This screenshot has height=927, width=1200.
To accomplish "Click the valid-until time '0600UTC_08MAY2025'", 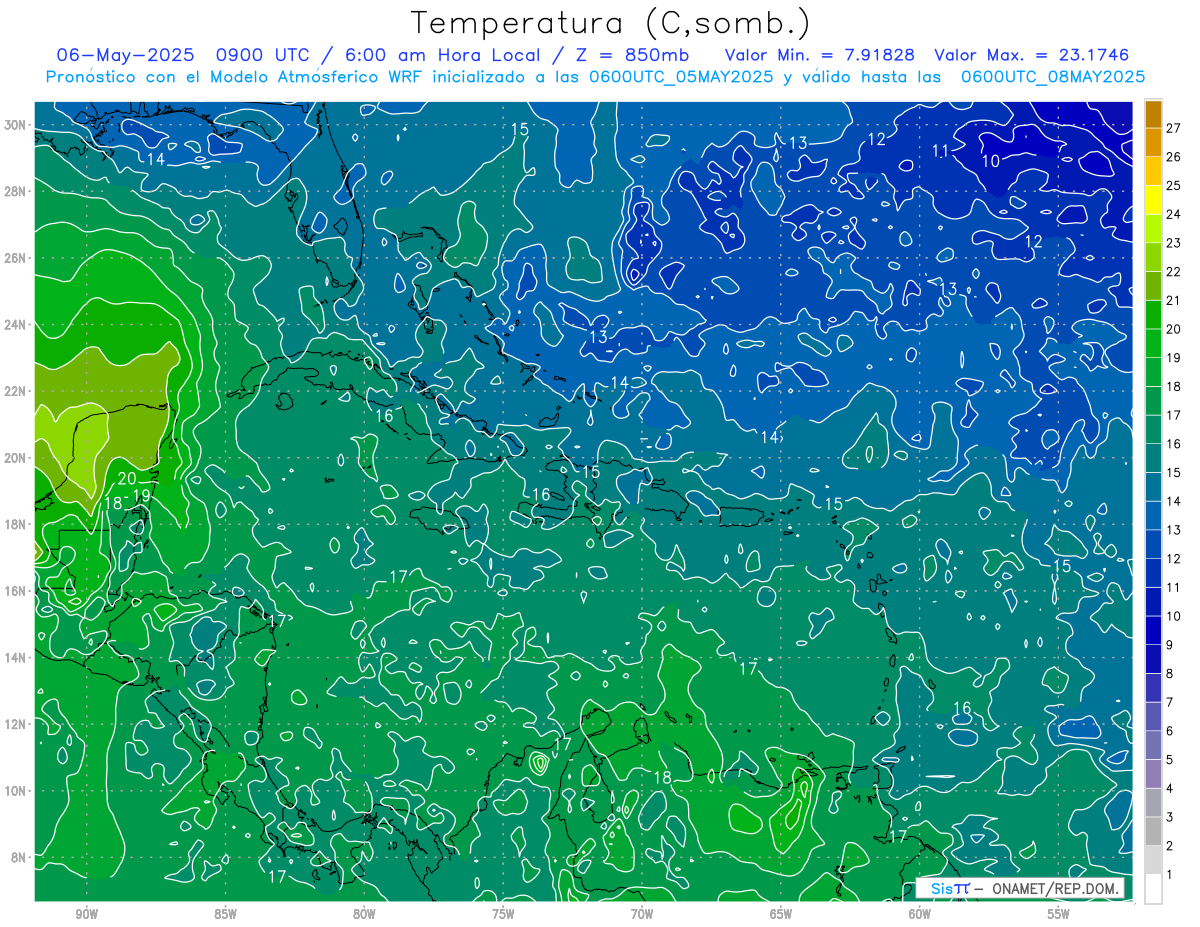I will [x=1053, y=76].
